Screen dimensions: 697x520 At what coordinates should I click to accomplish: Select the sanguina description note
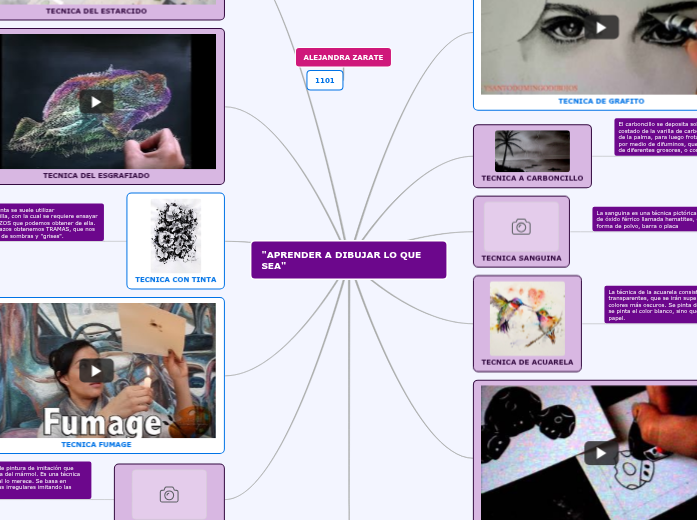pos(644,219)
